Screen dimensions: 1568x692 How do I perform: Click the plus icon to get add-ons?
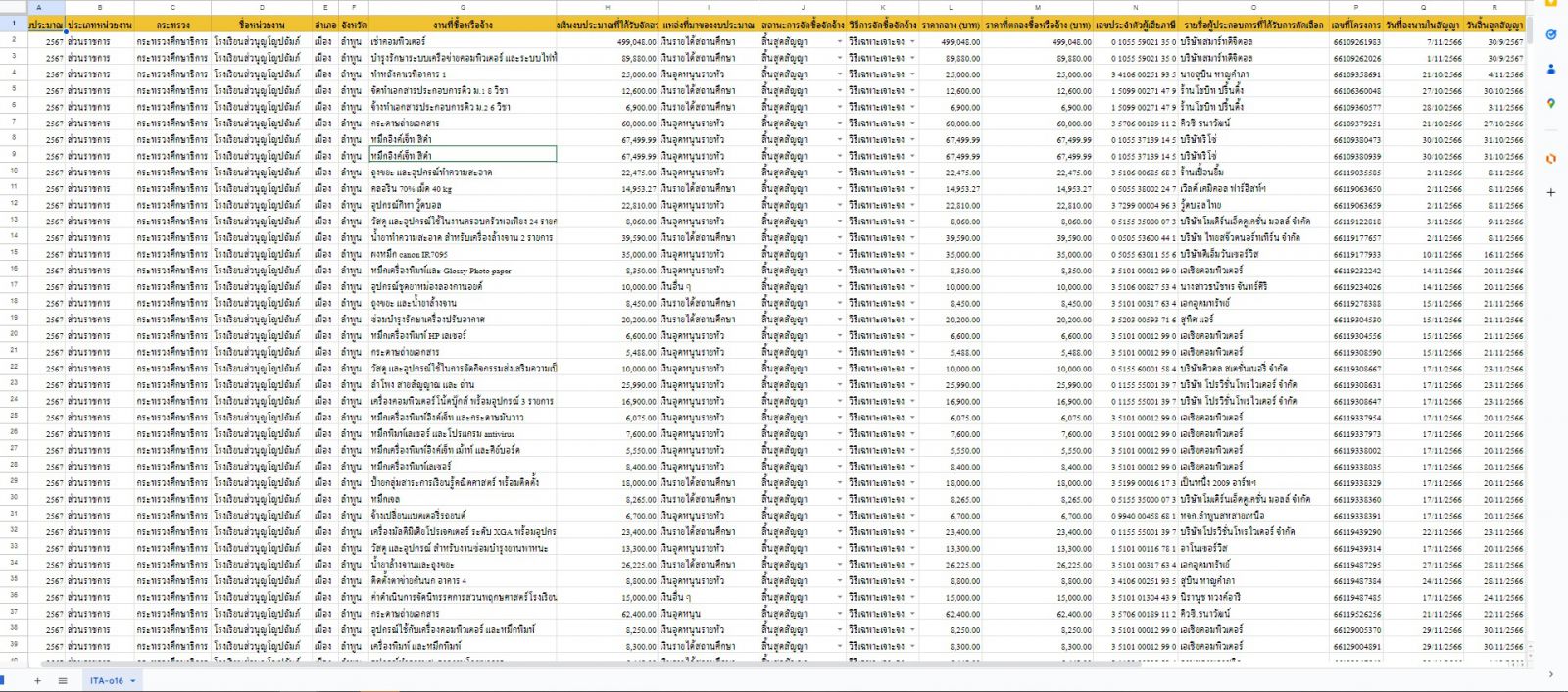point(1550,193)
